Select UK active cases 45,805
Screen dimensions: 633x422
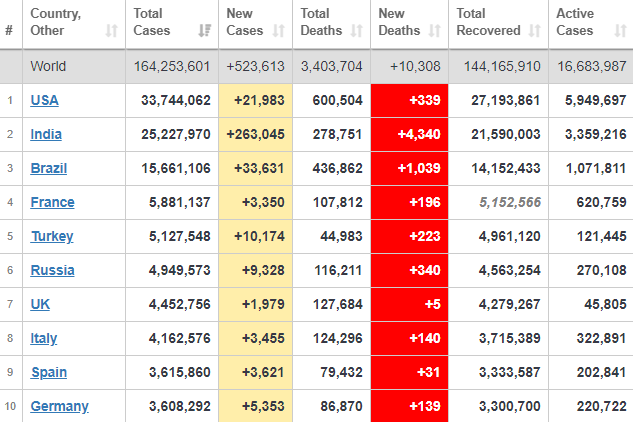tap(606, 304)
